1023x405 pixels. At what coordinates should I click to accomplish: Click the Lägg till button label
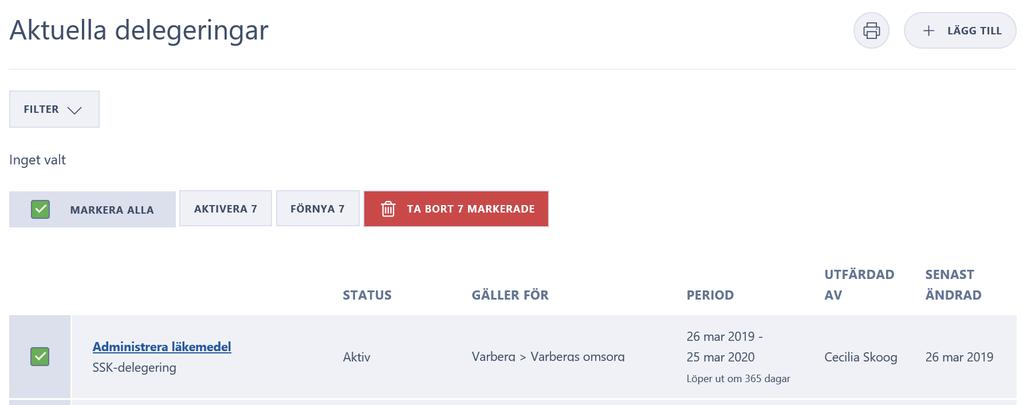point(974,31)
